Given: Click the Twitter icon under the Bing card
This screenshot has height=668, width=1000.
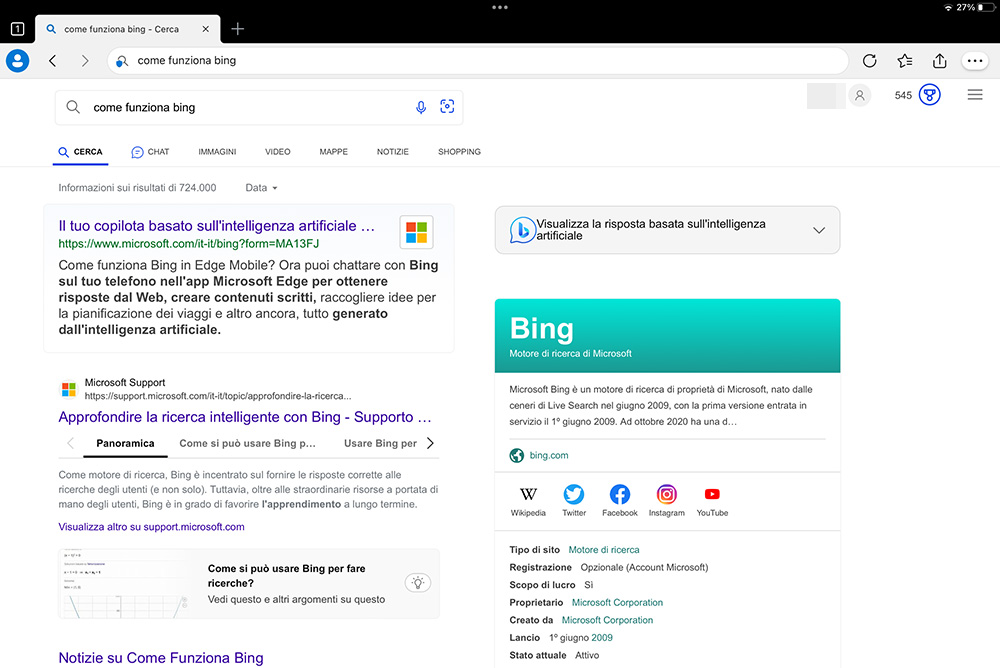Looking at the screenshot, I should pos(573,494).
